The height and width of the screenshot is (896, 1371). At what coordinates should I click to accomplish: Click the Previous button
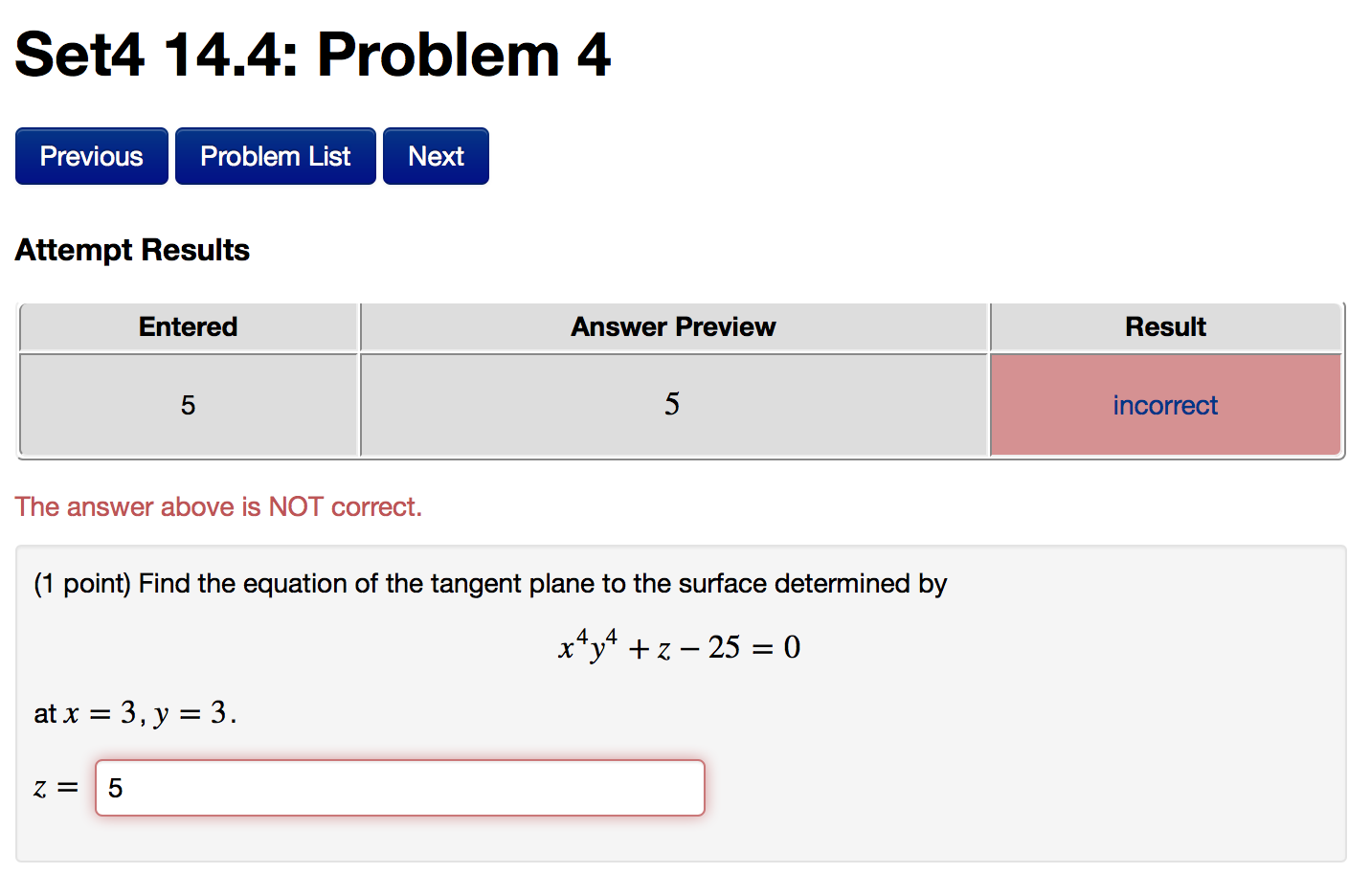91,155
